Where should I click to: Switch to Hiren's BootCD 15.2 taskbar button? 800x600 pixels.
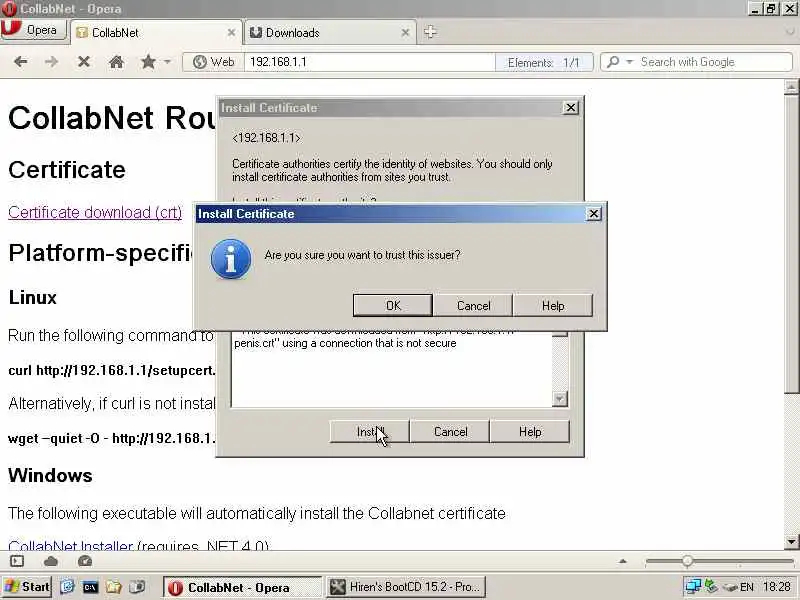point(406,587)
